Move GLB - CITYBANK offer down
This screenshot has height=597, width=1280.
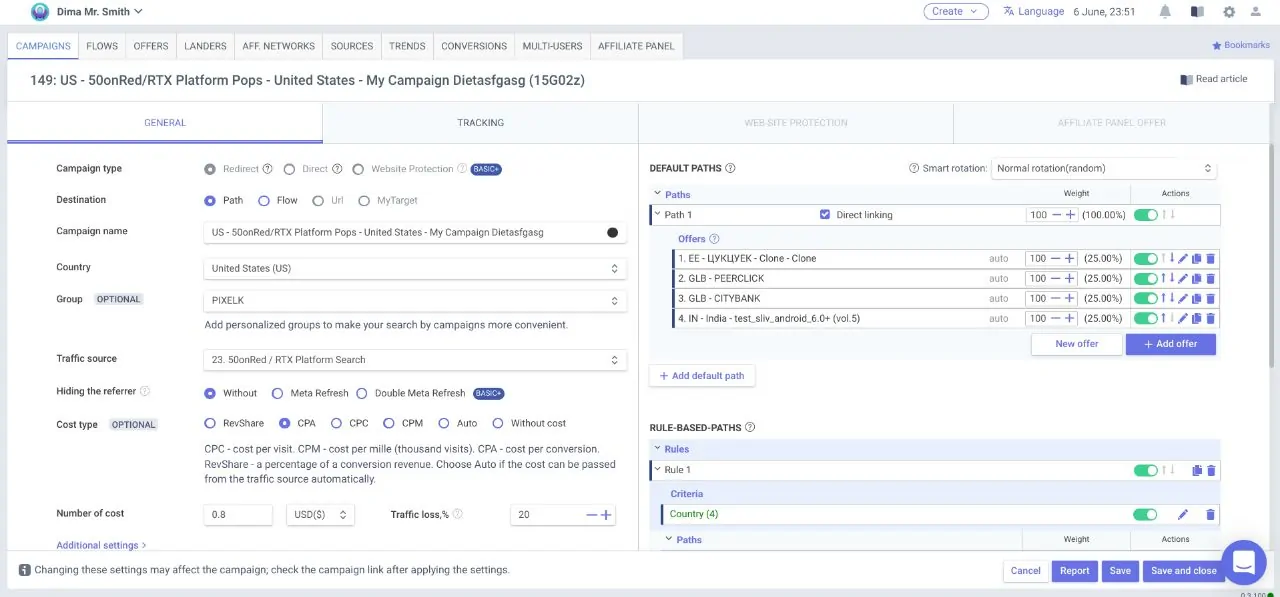tap(1172, 299)
